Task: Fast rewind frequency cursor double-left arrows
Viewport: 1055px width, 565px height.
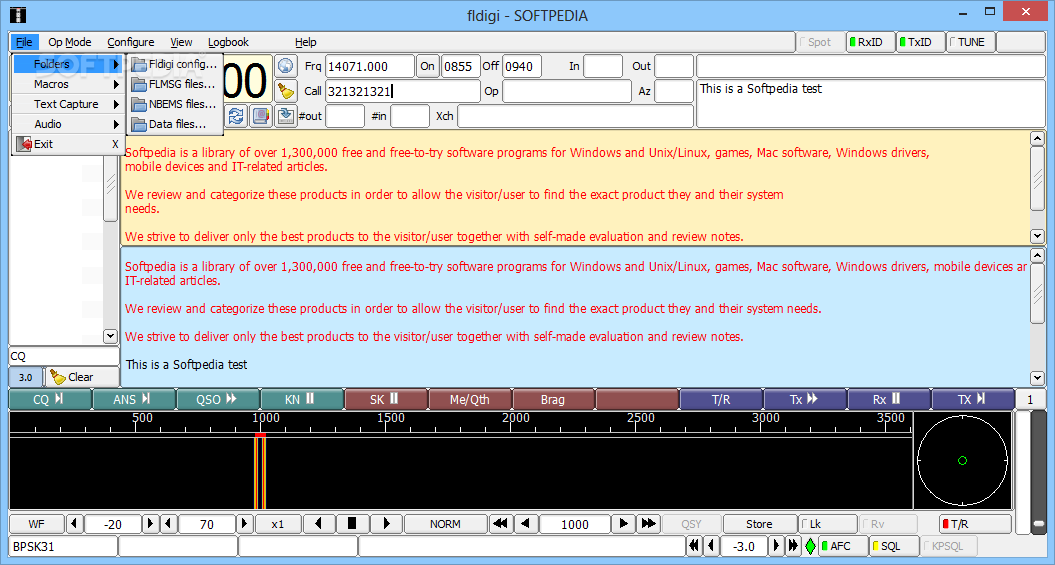Action: 499,523
